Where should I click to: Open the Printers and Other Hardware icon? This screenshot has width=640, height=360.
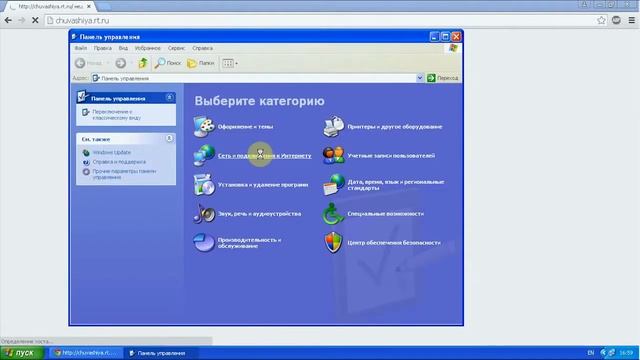point(333,127)
